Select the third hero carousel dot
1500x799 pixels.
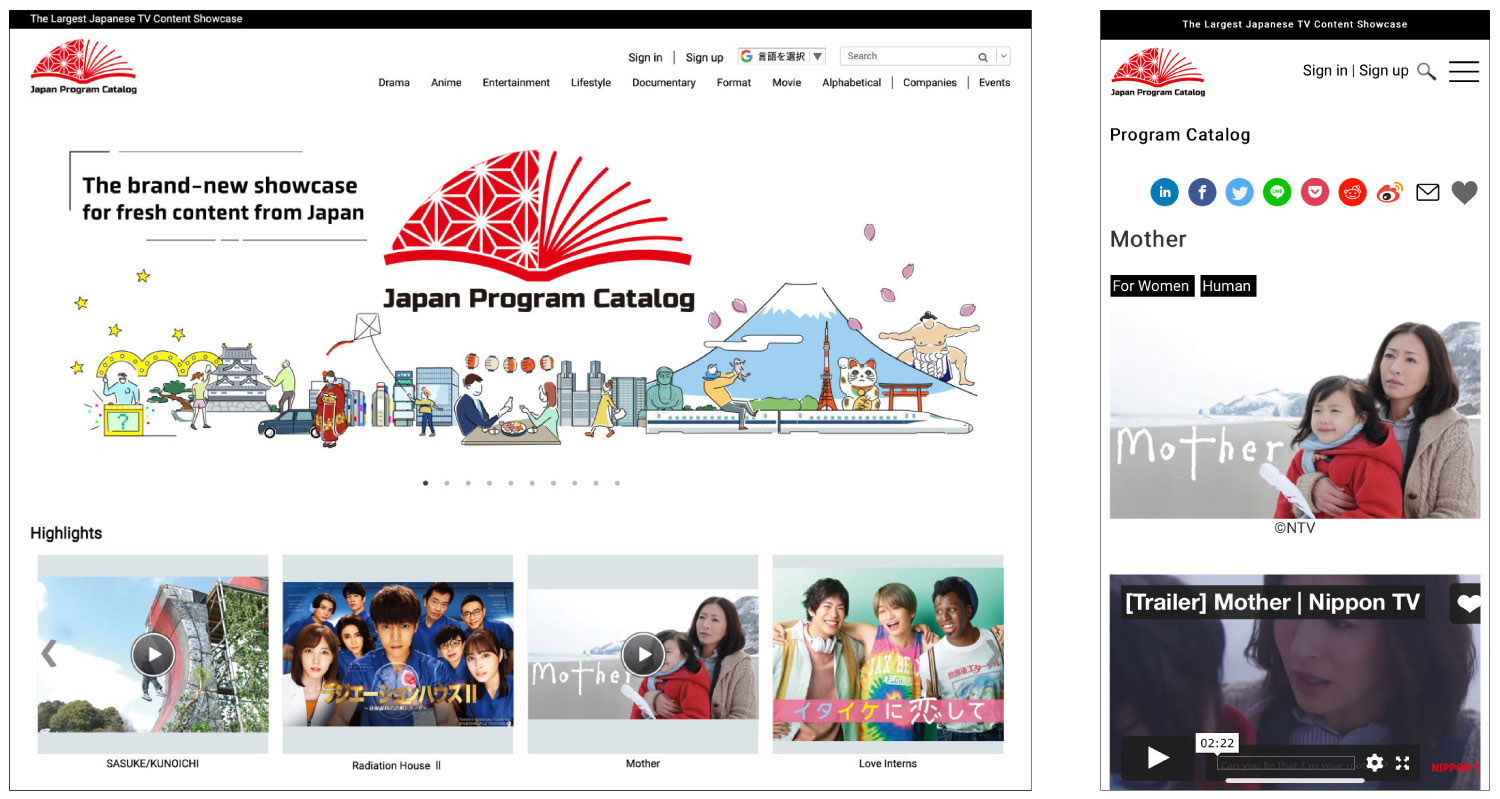[468, 483]
